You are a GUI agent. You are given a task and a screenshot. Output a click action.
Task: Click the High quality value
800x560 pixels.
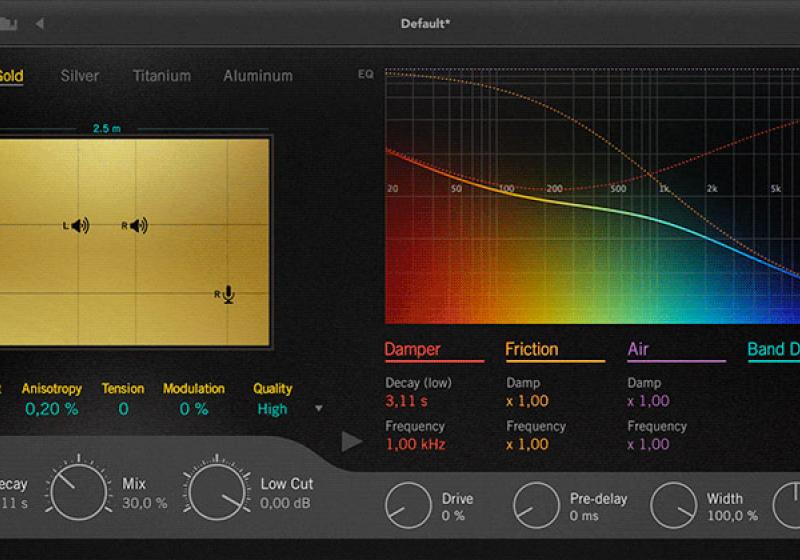271,409
